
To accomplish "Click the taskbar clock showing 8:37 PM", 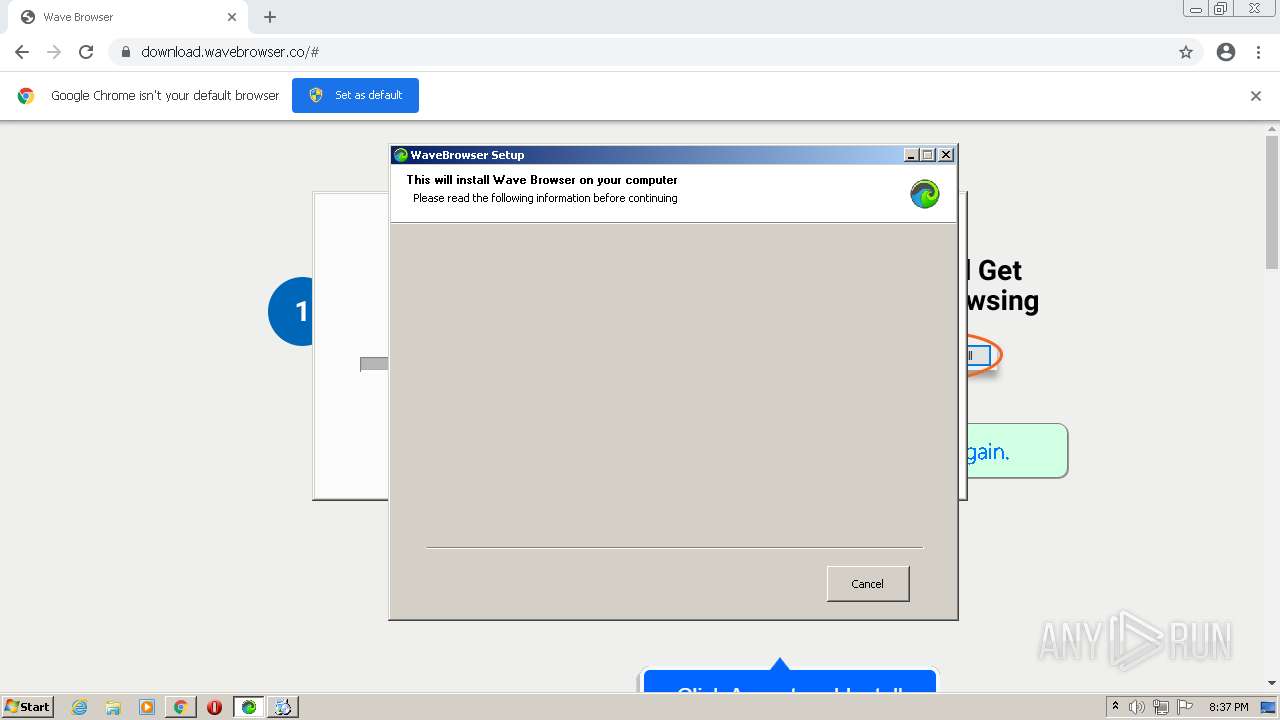I will point(1228,707).
